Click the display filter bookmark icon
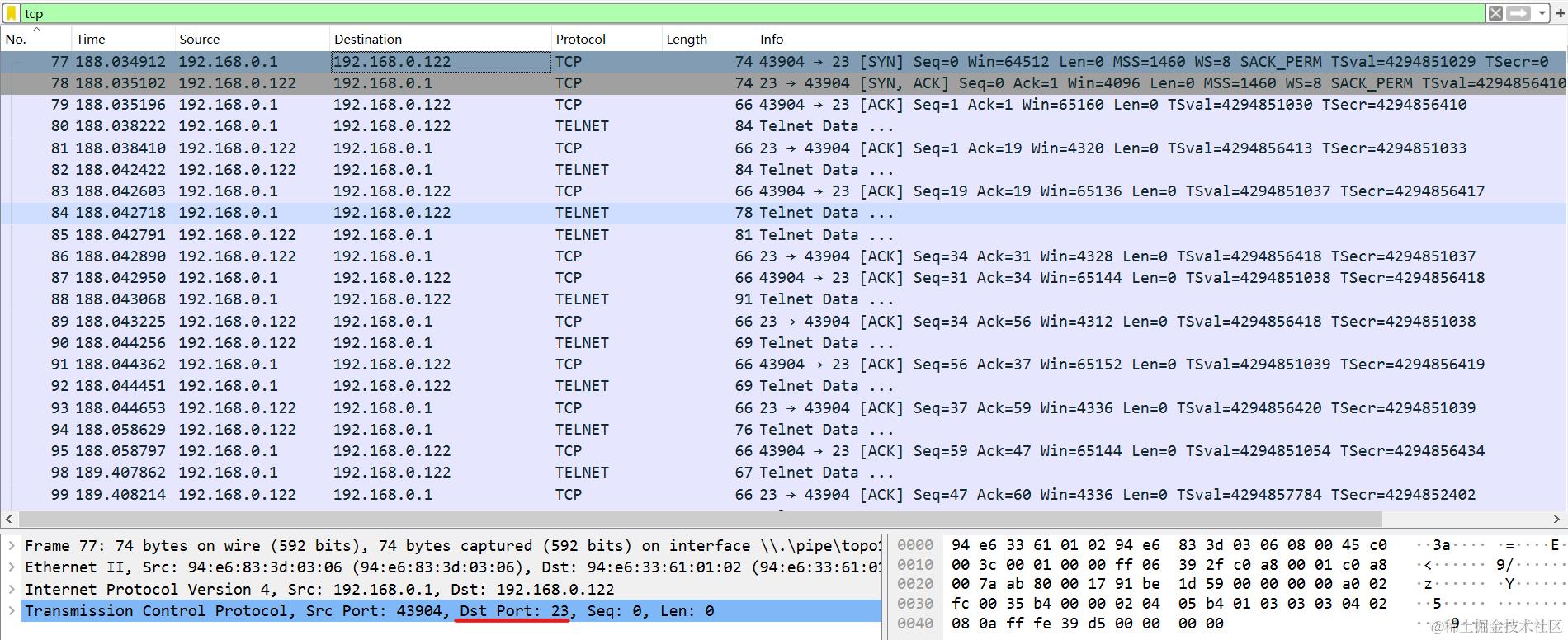Viewport: 1568px width, 640px height. tap(12, 13)
